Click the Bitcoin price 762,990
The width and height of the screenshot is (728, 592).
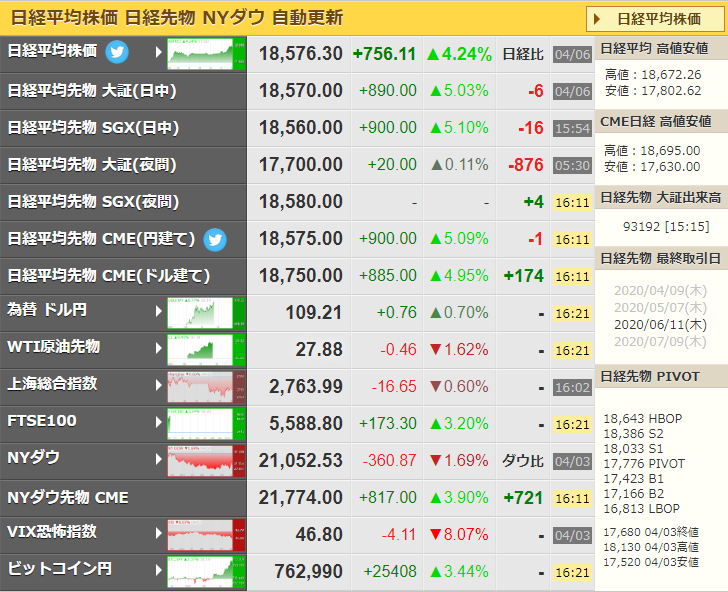tap(308, 572)
